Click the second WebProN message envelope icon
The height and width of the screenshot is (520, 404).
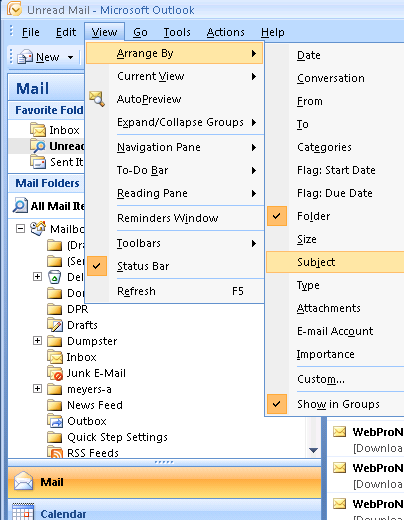pos(340,468)
